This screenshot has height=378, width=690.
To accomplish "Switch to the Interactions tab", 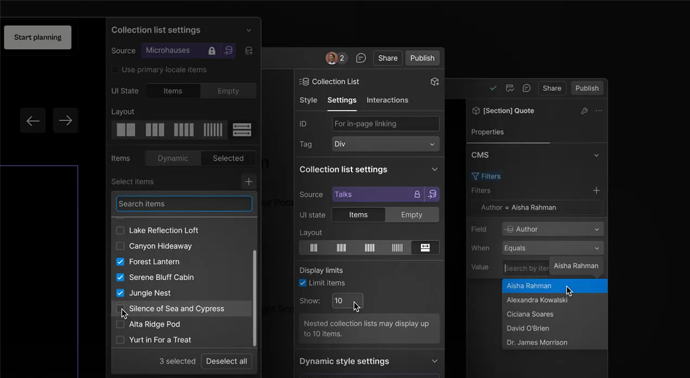I will [x=387, y=100].
